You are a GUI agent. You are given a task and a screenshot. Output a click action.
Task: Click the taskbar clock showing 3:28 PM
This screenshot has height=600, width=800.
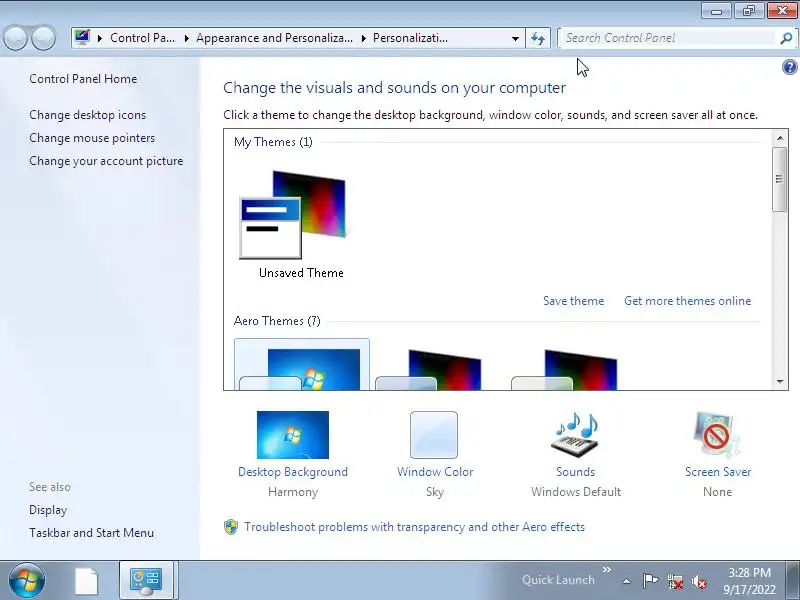point(749,581)
